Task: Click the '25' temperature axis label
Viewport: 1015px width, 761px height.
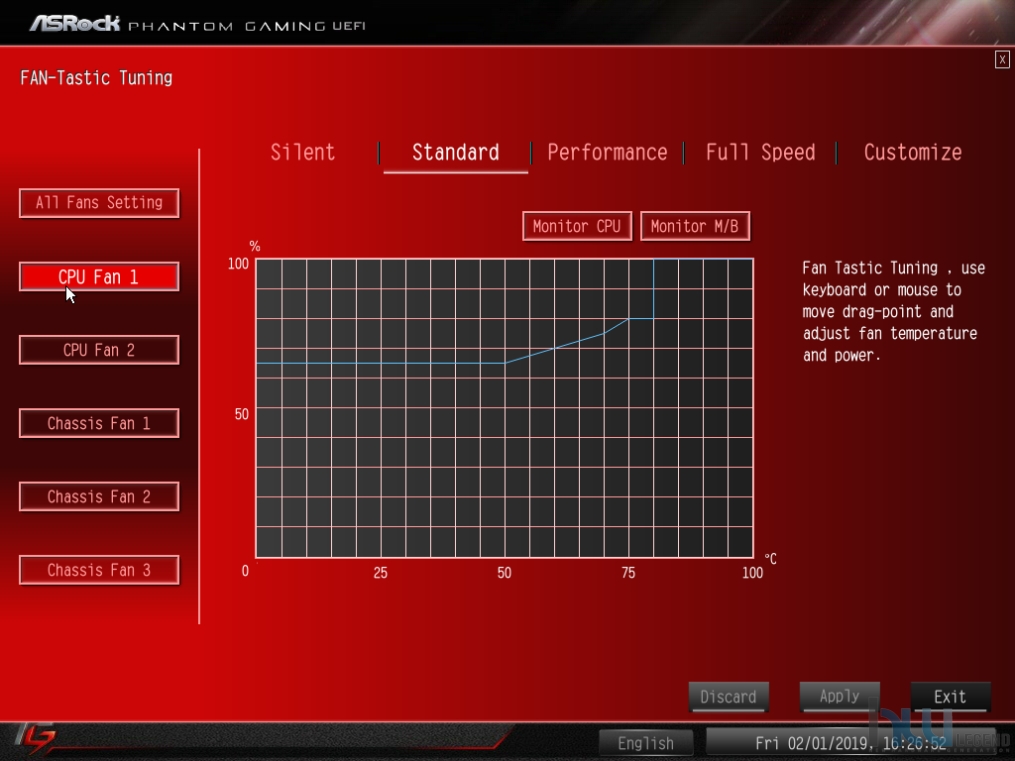Action: (x=380, y=573)
